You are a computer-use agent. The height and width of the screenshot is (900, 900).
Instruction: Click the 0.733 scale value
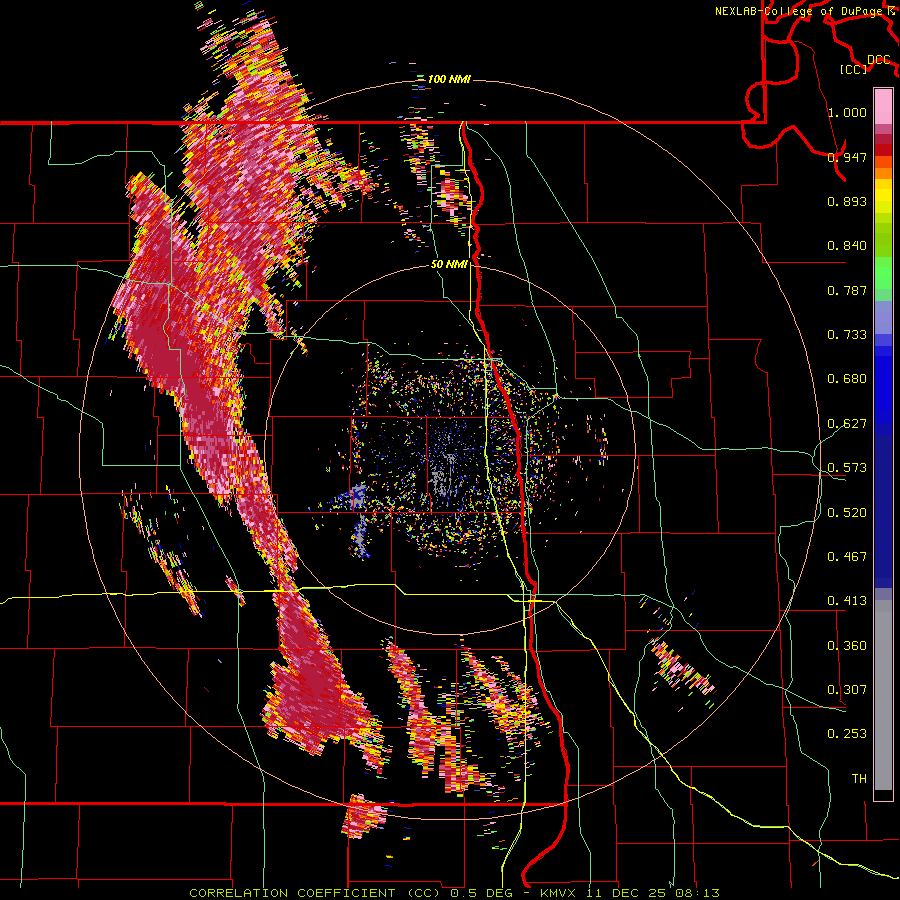tap(847, 335)
